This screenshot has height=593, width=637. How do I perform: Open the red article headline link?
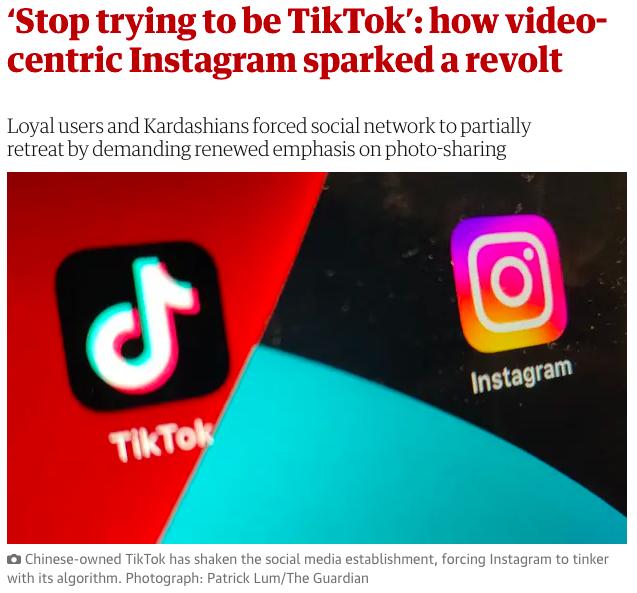coord(307,40)
